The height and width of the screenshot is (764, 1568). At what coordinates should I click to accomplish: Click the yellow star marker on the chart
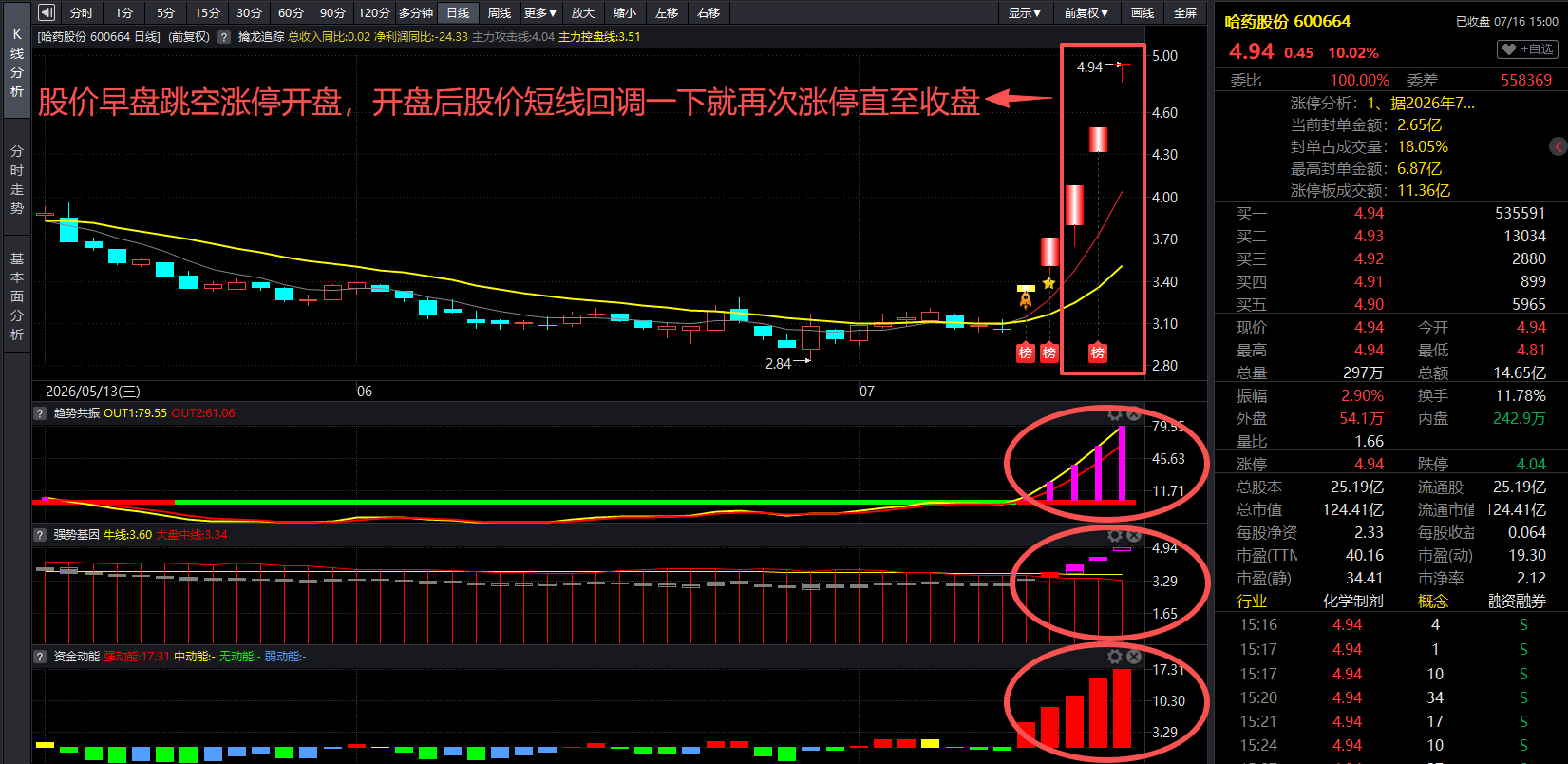(1048, 283)
